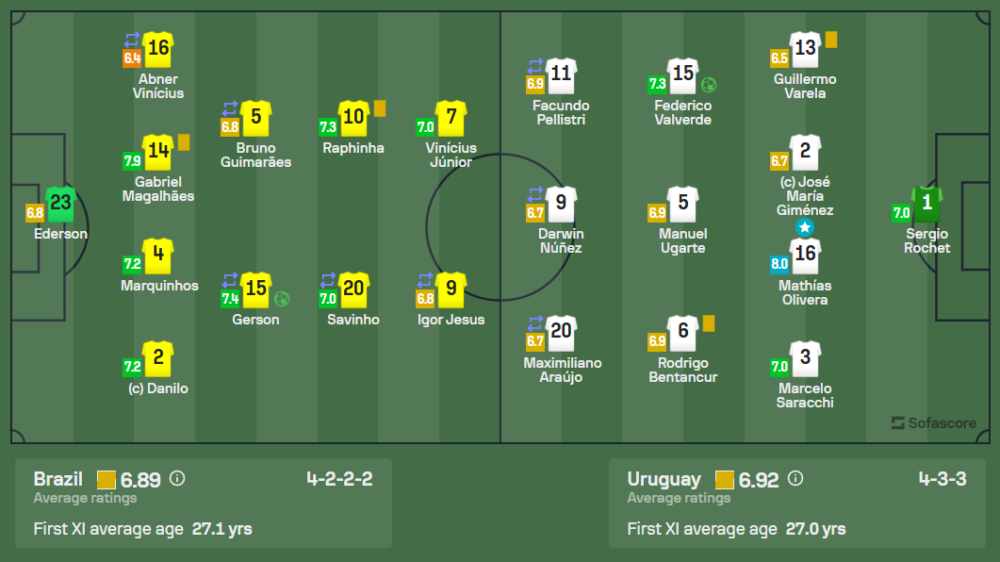Click Guillermo Varela's yellow card icon
The width and height of the screenshot is (1000, 562).
[831, 40]
